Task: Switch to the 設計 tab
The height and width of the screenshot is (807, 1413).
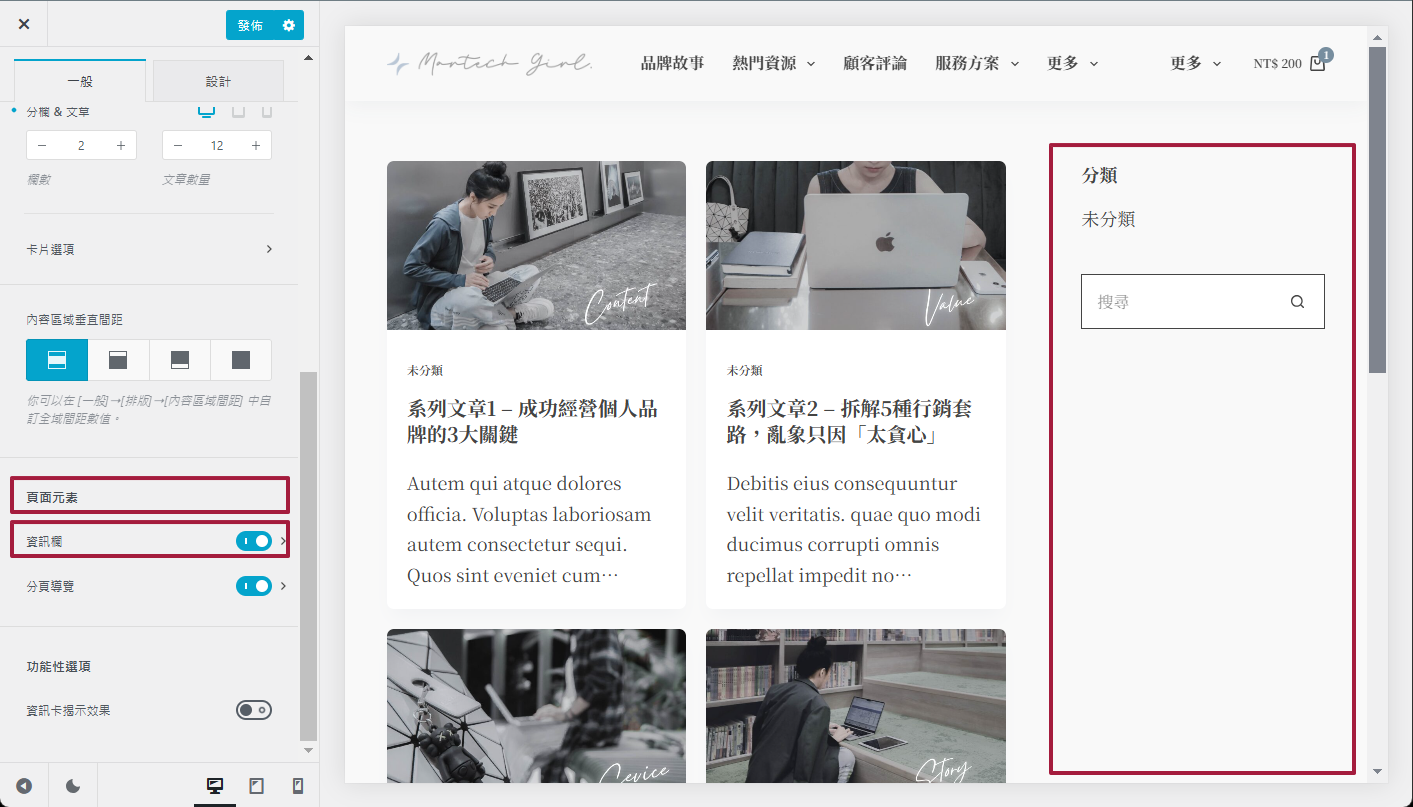Action: [218, 81]
